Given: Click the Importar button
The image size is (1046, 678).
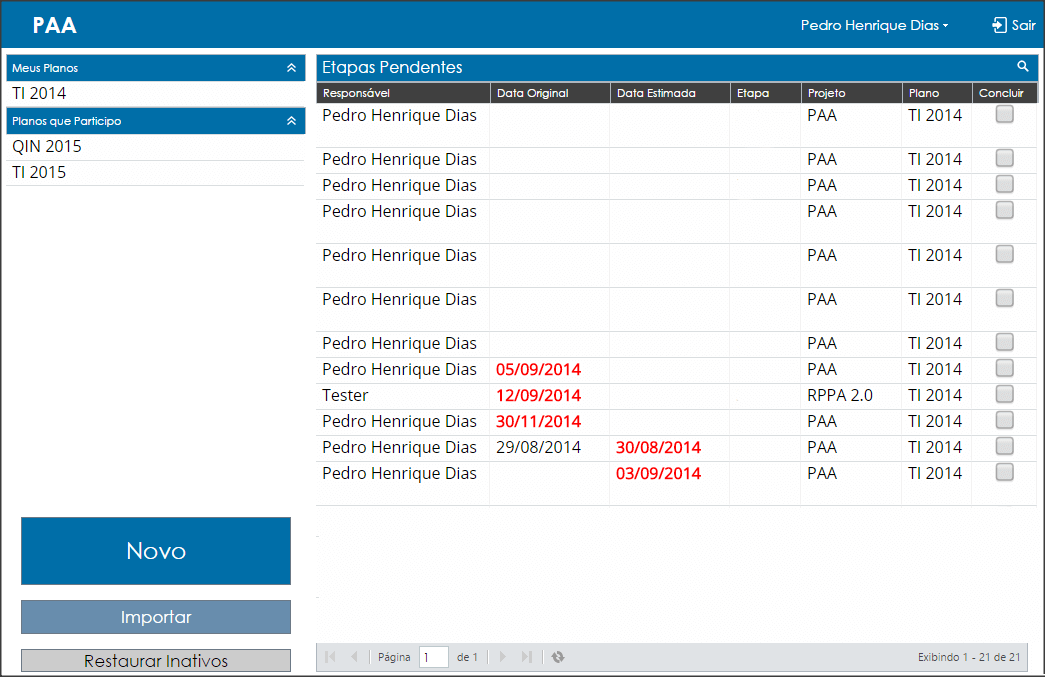Looking at the screenshot, I should click(x=156, y=617).
